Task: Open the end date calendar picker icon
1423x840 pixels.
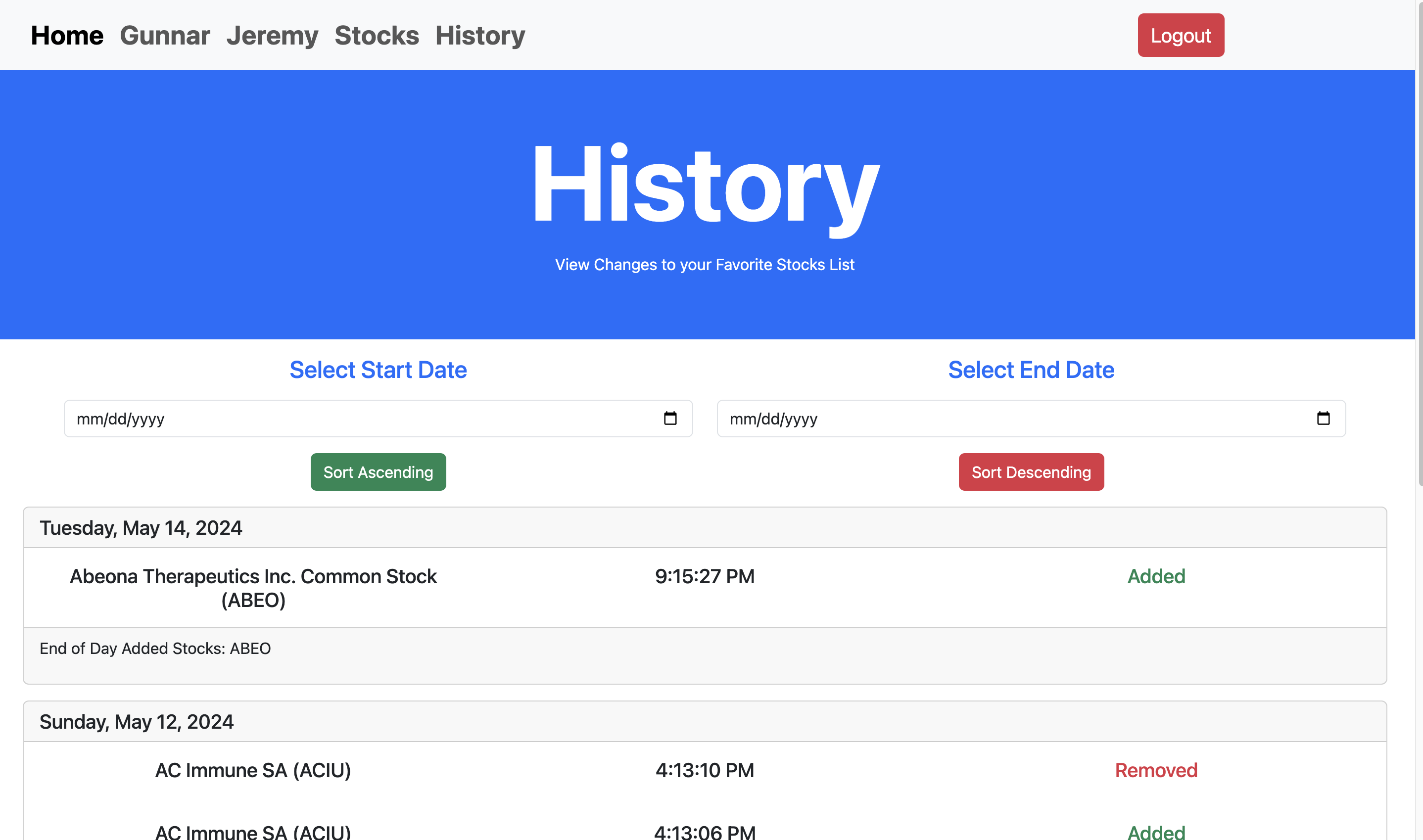Action: coord(1323,419)
